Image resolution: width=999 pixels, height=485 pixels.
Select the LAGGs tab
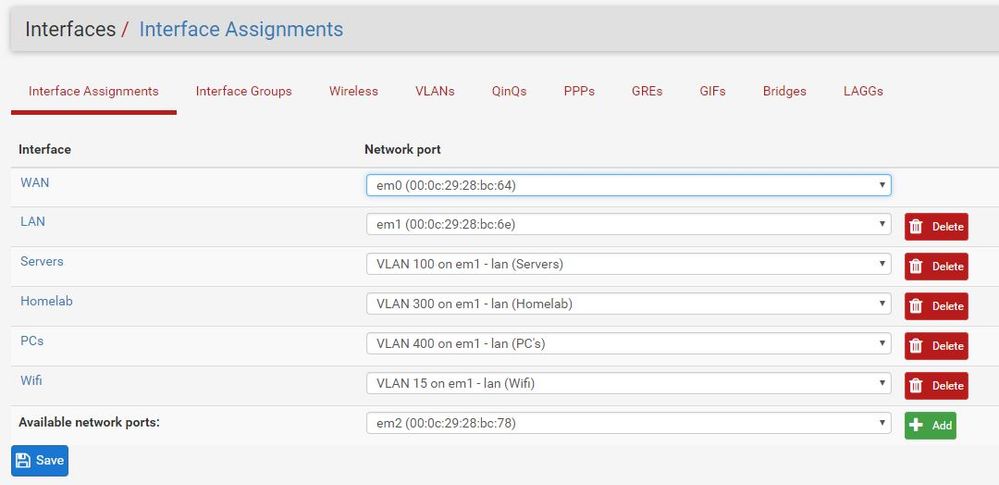862,91
